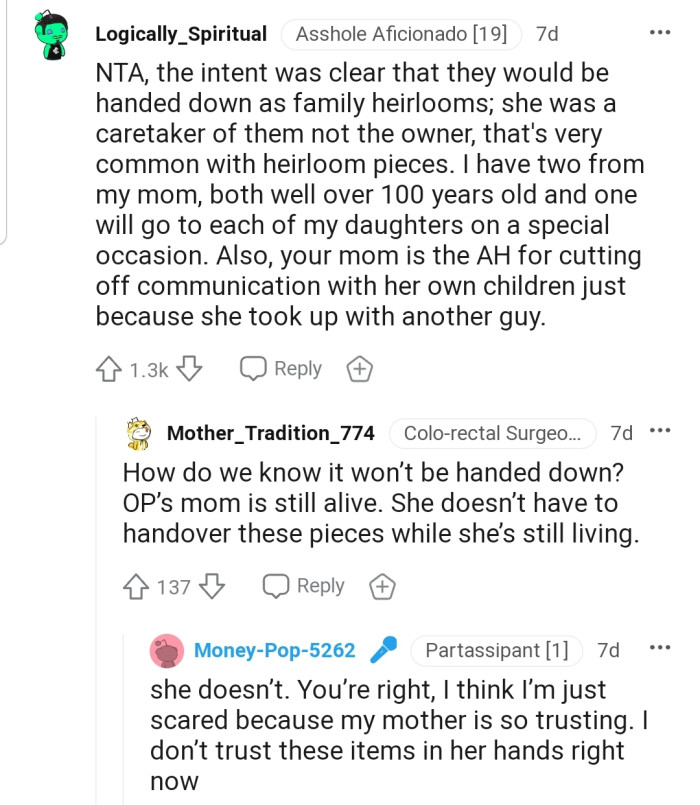Click the Colo-rectal Surgeo... flair

click(493, 433)
